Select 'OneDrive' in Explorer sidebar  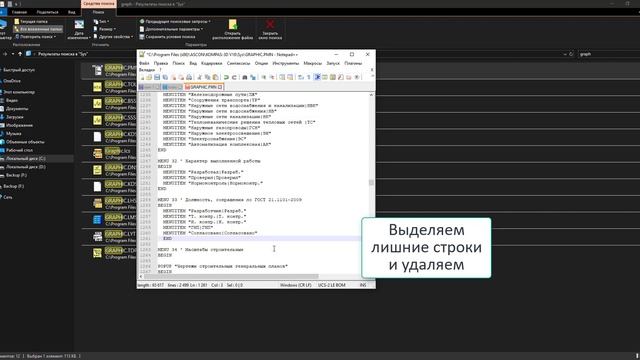click(12, 81)
